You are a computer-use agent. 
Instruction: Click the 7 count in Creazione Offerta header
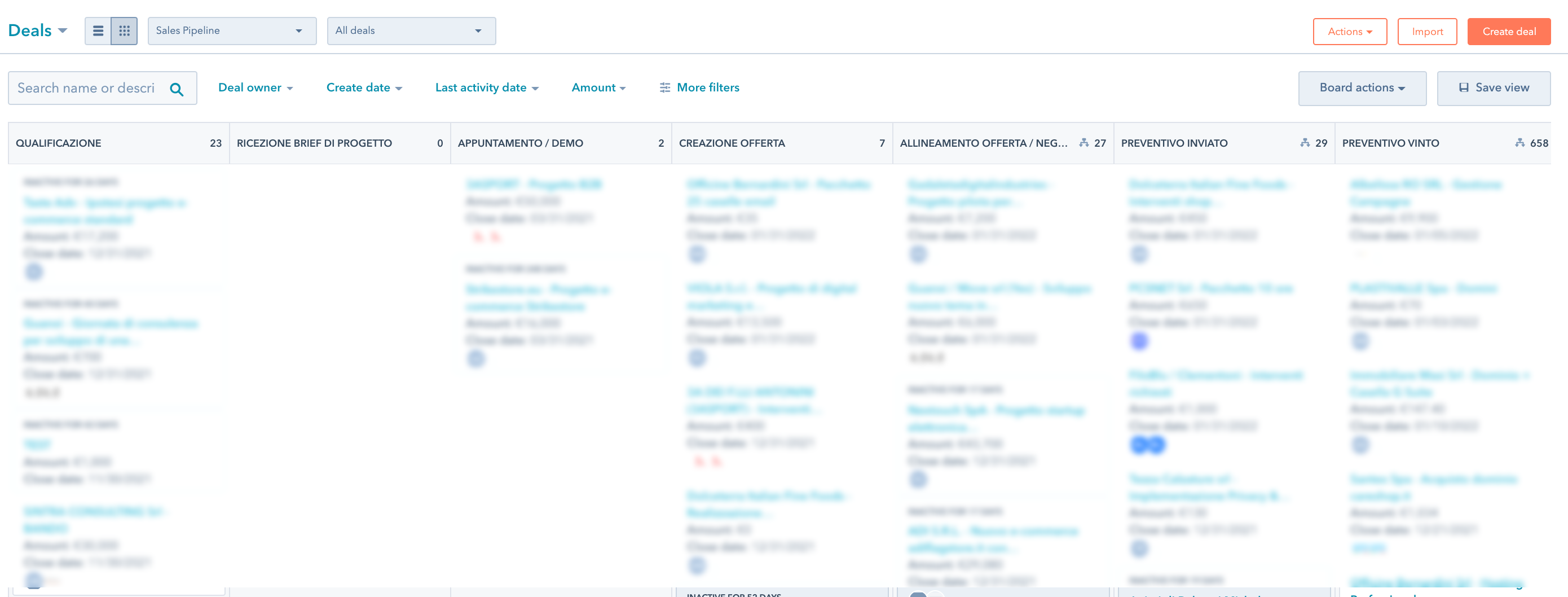[x=882, y=143]
